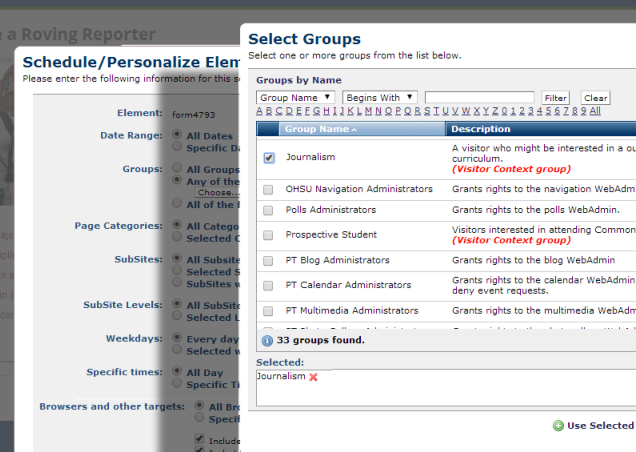Click the filter text input field
Screen dimensions: 636x452
tap(479, 97)
